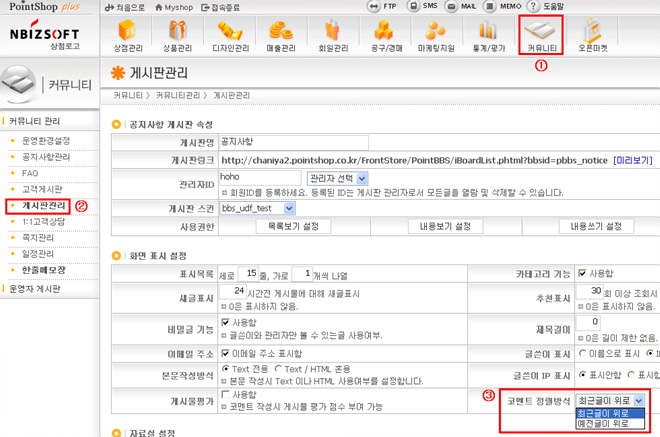This screenshot has width=660, height=437.
Task: Open 공지사항관리 in the left sidebar
Action: pyautogui.click(x=48, y=157)
